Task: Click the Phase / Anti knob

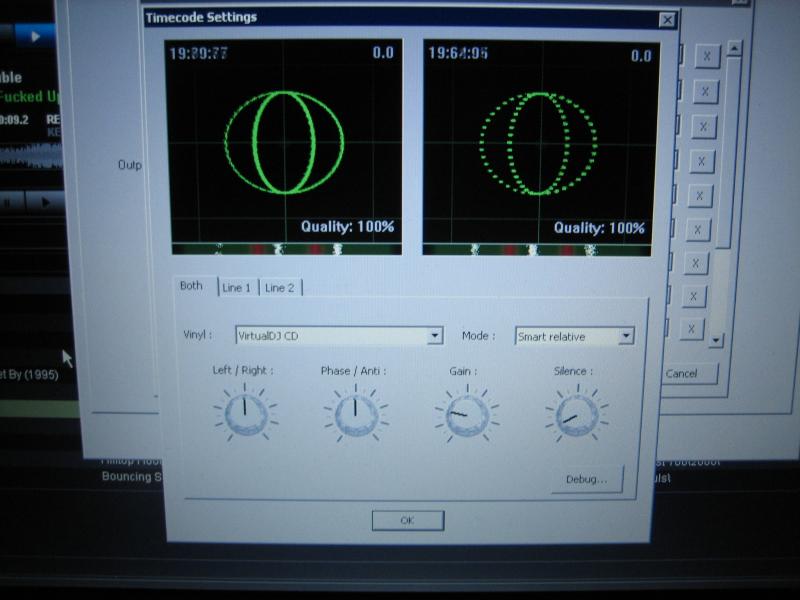Action: [x=356, y=414]
